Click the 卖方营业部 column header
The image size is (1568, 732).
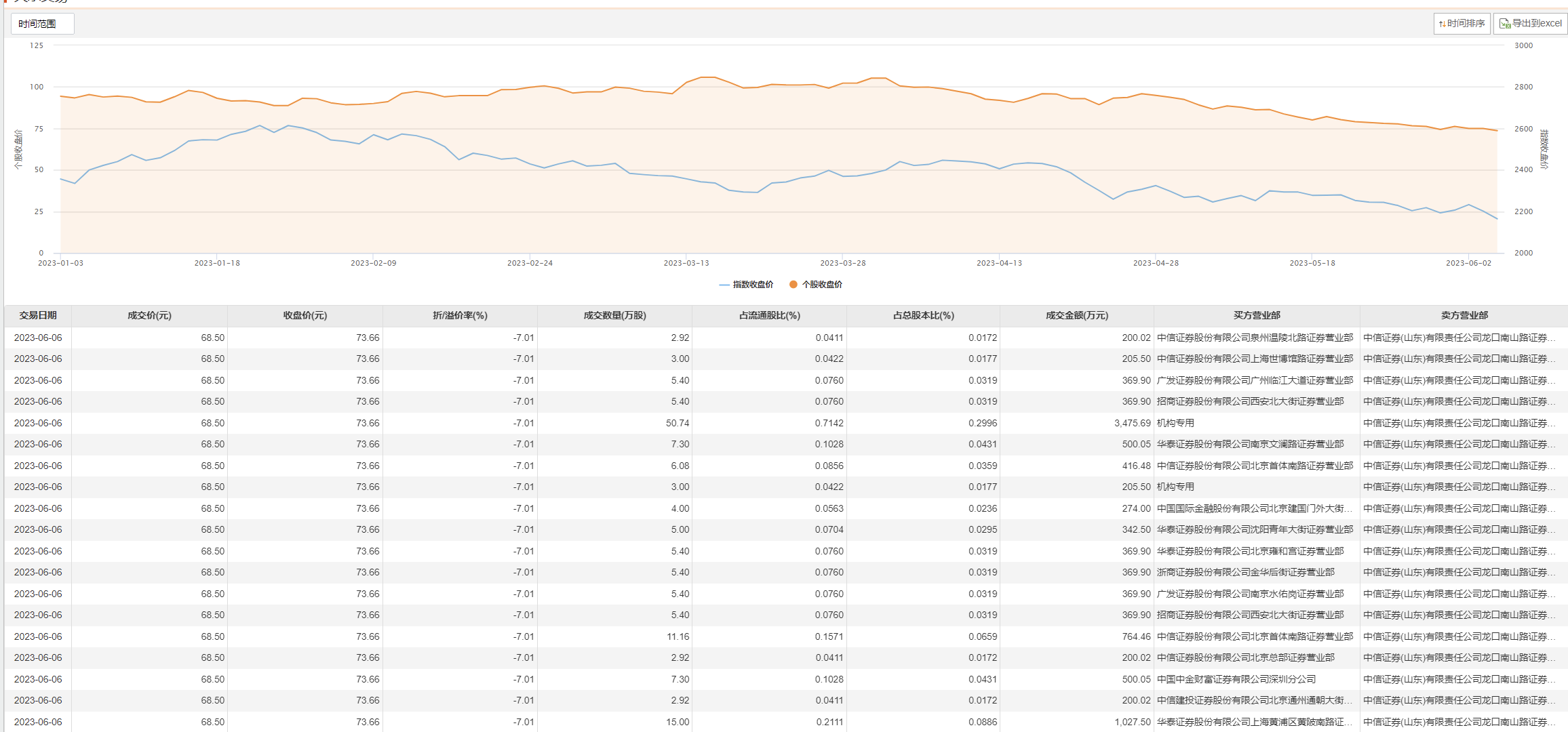pos(1464,316)
